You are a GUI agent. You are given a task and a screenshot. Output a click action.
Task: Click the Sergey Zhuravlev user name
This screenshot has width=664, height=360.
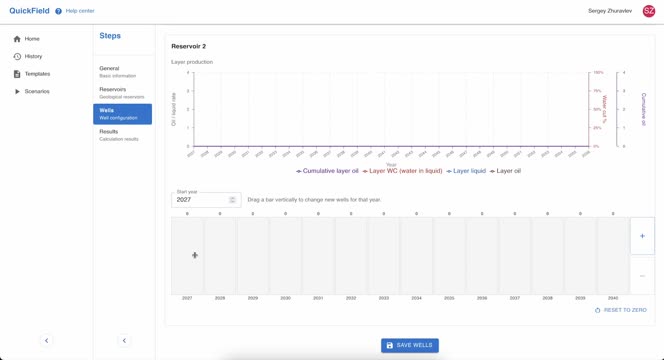click(x=610, y=11)
